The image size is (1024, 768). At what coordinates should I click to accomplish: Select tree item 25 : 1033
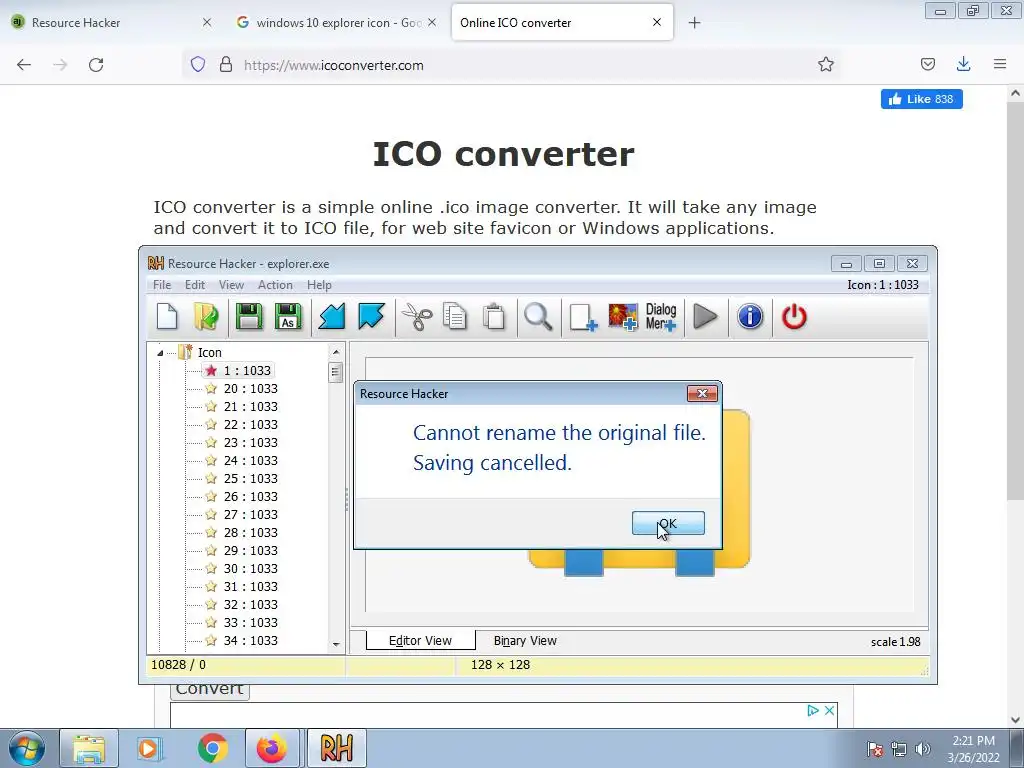click(x=251, y=479)
